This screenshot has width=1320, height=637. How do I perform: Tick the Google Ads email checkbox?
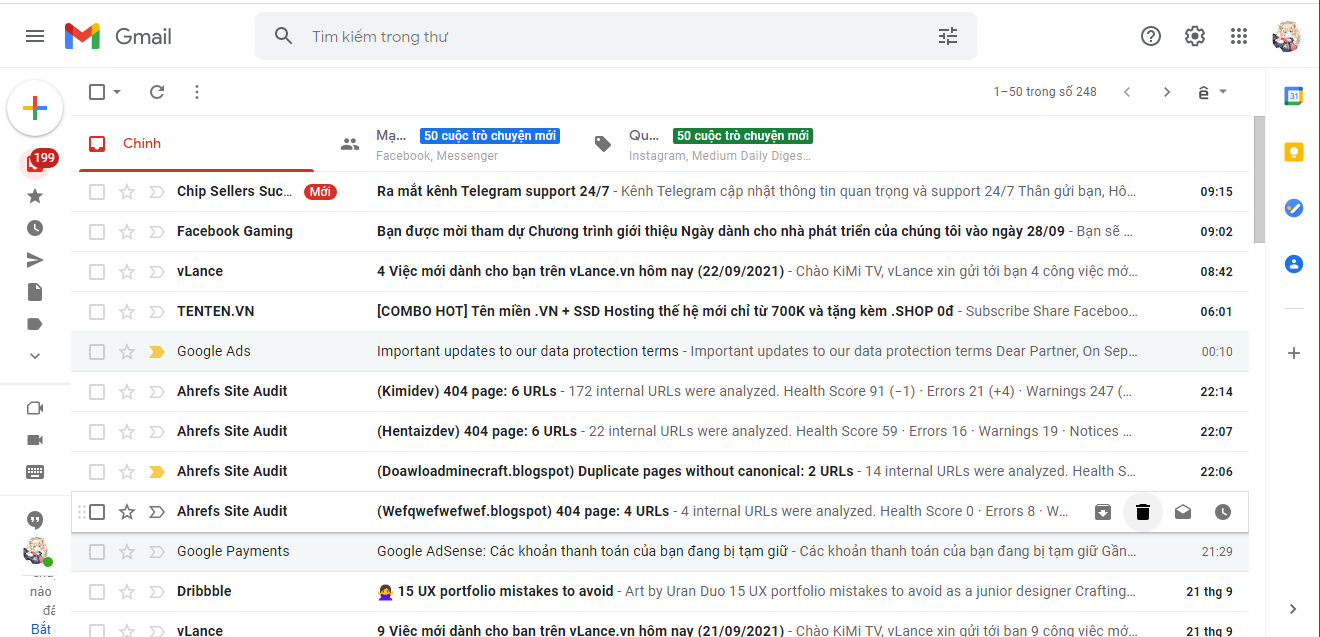(x=97, y=351)
